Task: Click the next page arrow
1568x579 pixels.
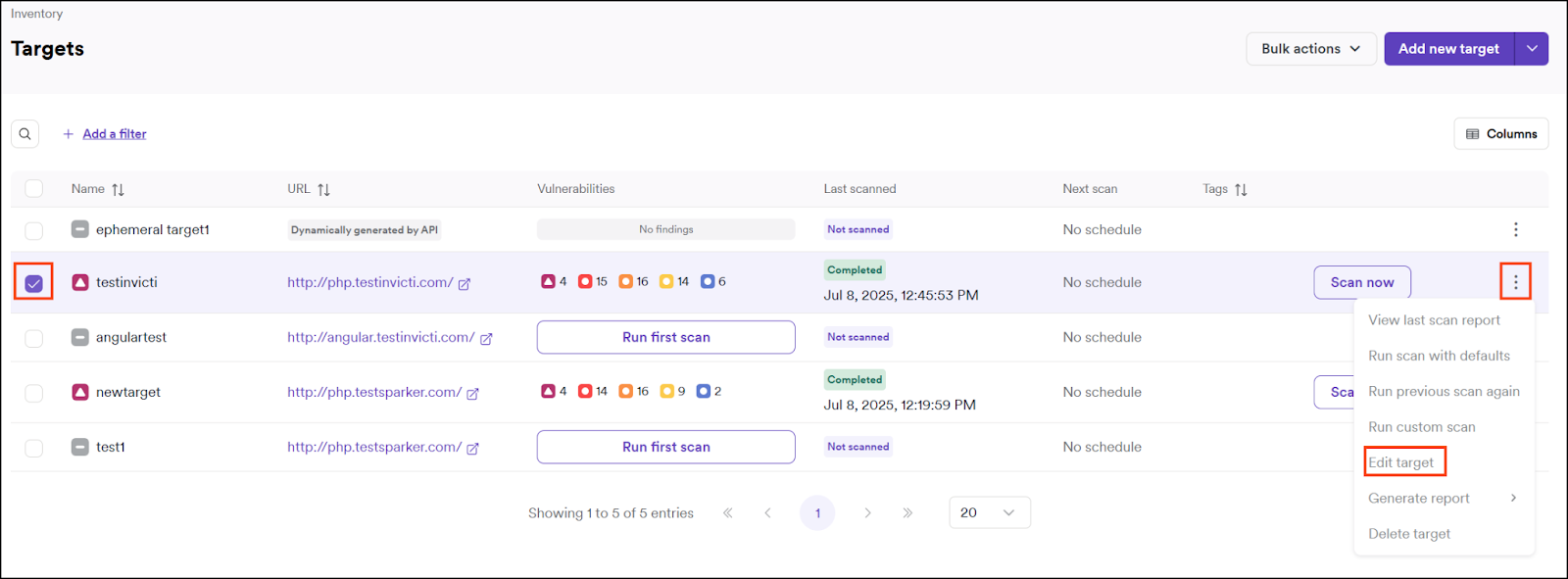Action: tap(867, 512)
